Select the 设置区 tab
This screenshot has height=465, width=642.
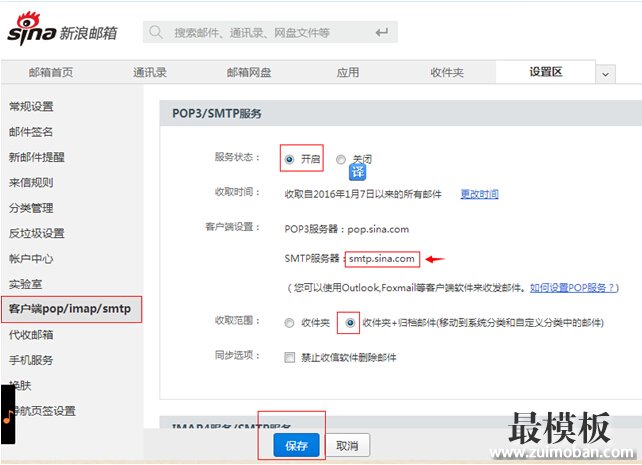coord(546,72)
